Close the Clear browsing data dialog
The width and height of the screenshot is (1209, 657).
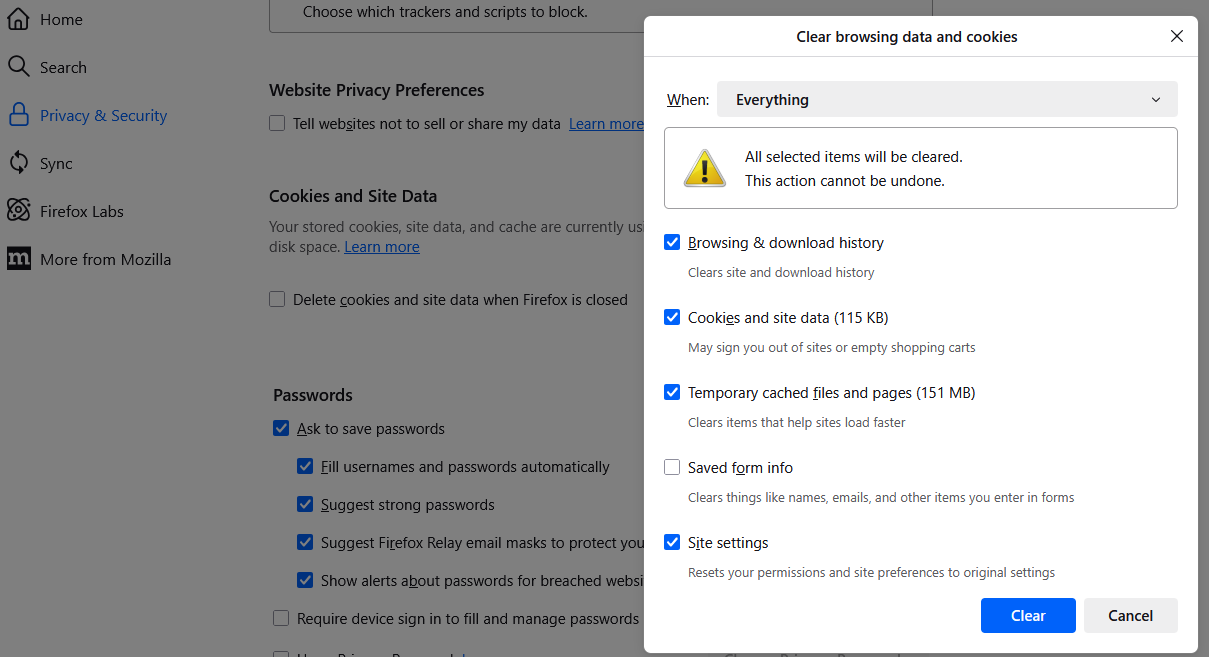1176,37
